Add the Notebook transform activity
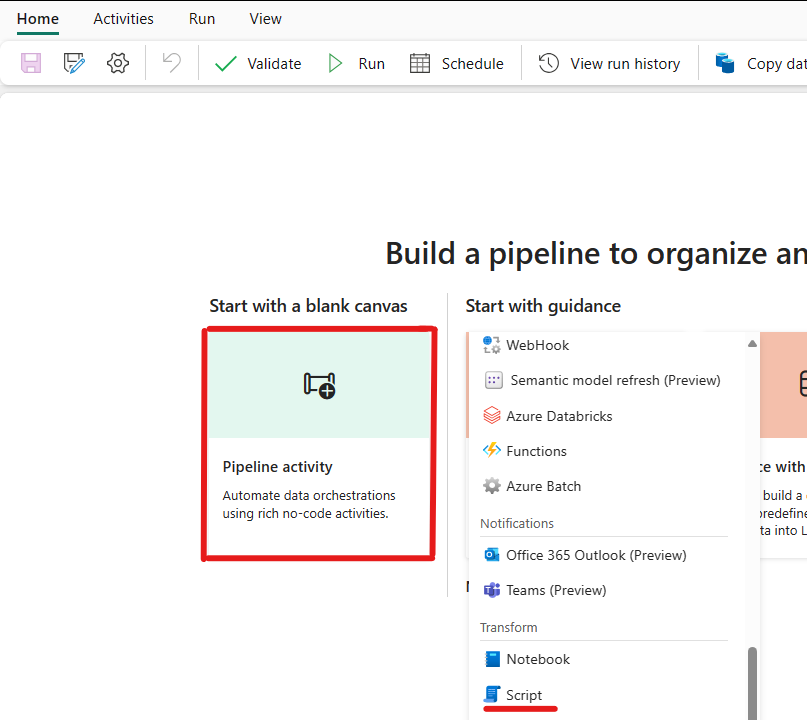 click(537, 659)
